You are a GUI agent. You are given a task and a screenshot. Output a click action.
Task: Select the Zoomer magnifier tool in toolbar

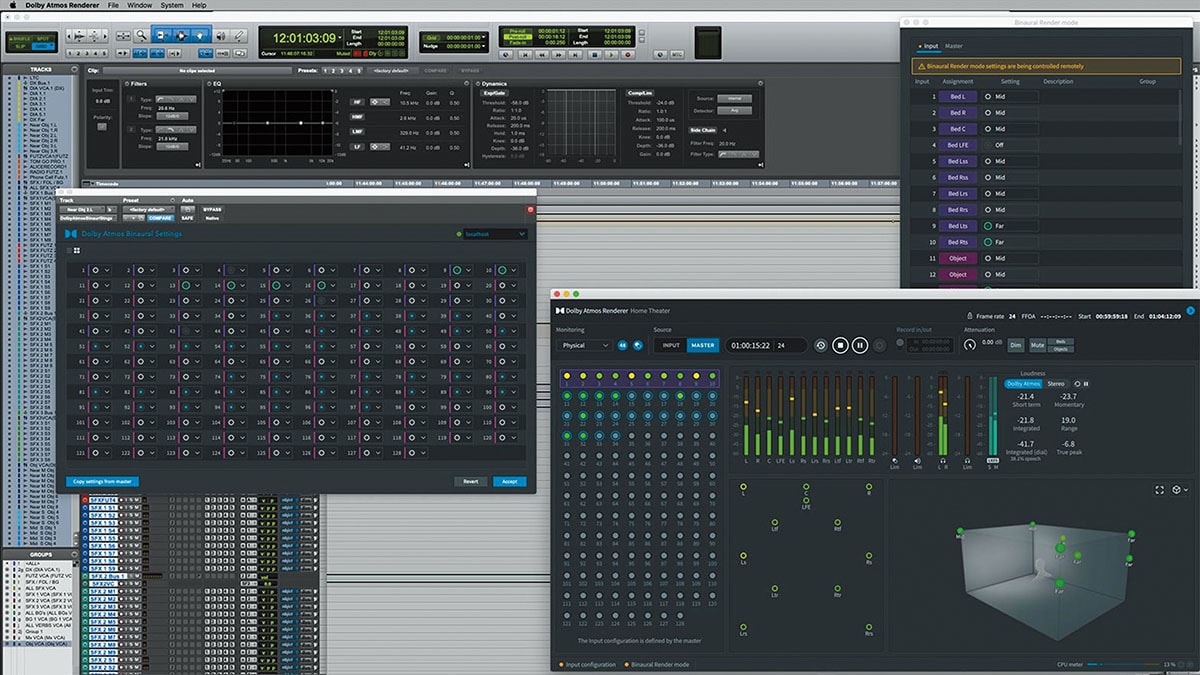pos(143,36)
